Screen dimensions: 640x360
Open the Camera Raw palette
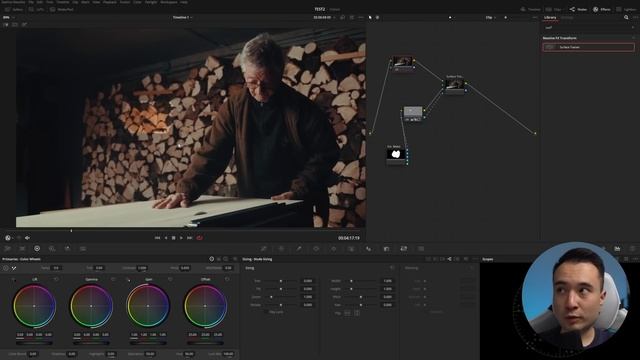coord(7,248)
